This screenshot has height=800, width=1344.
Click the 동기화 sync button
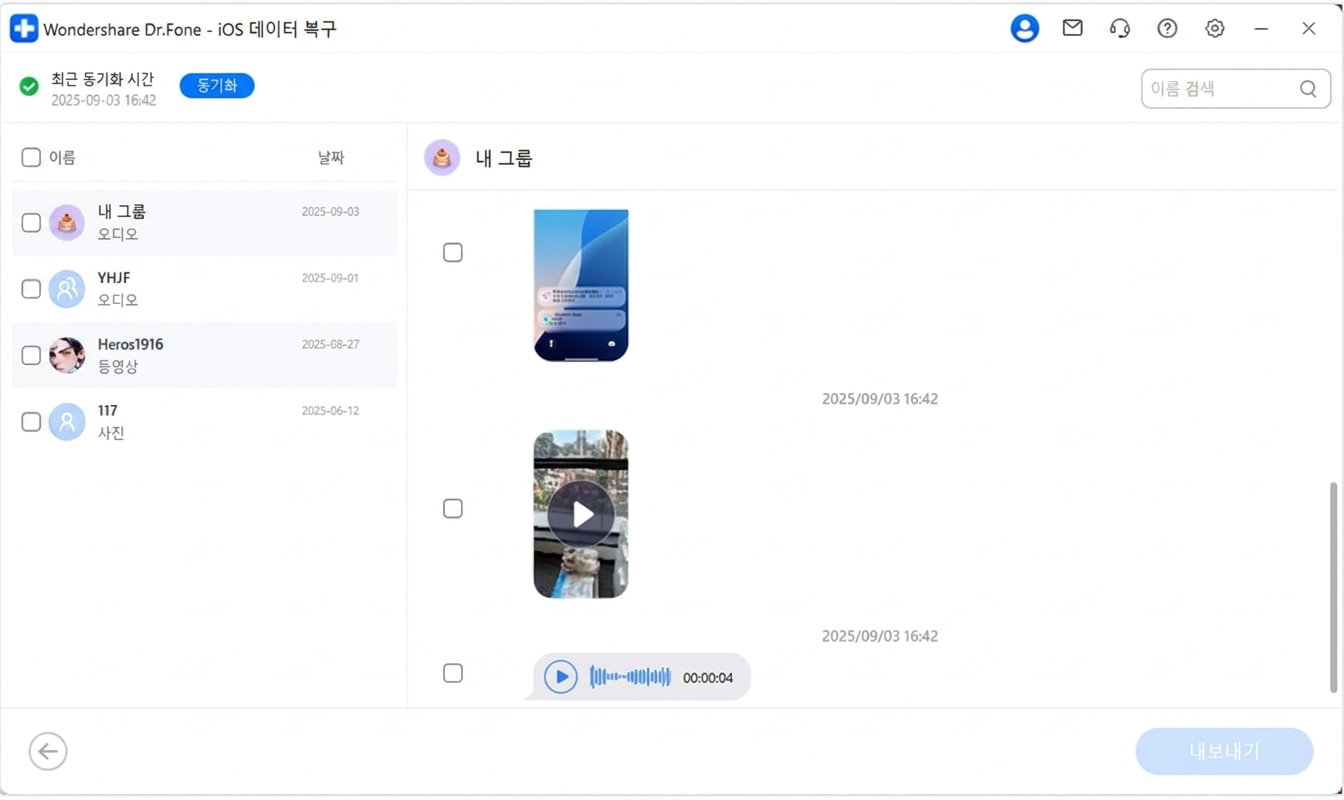[x=217, y=86]
